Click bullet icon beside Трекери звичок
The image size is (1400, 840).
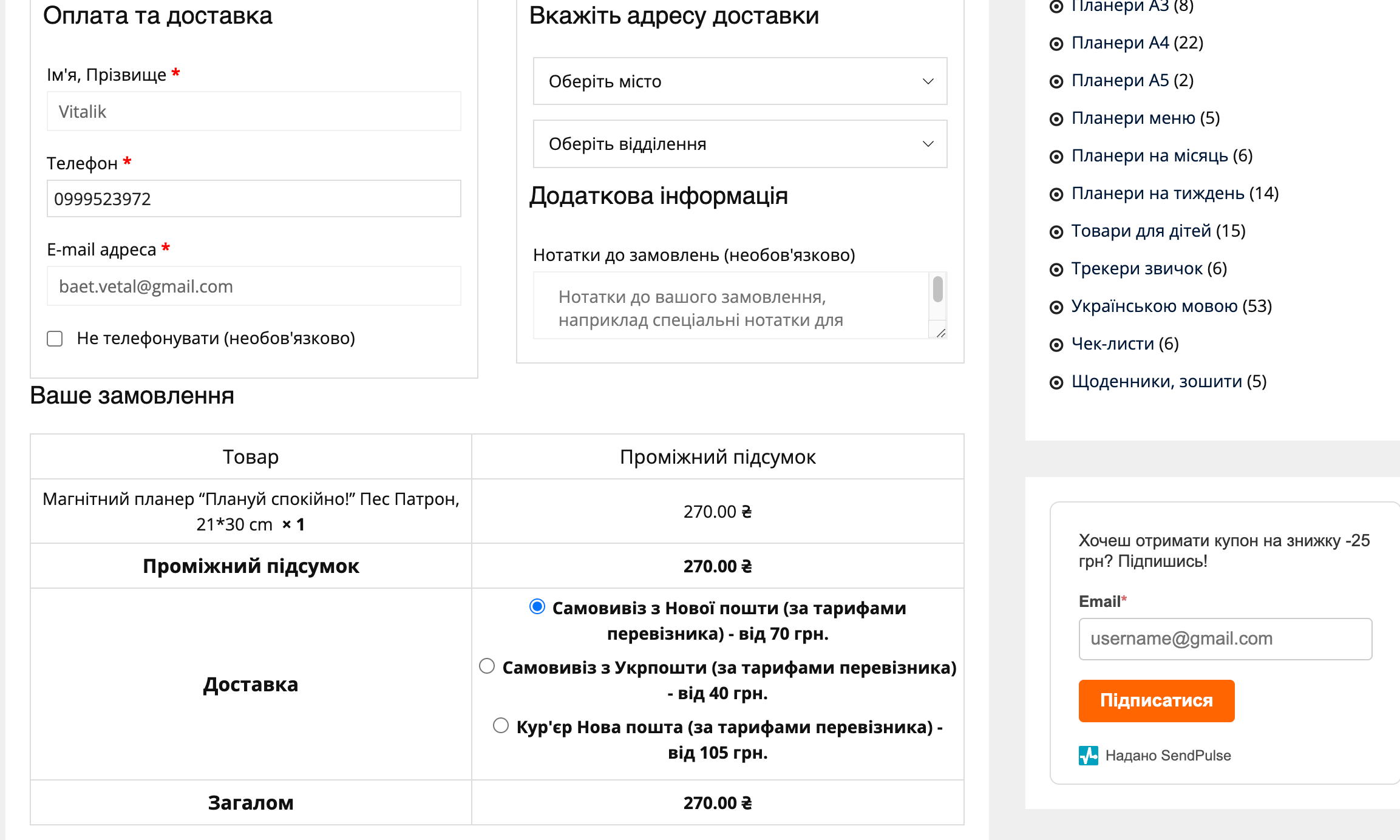pos(1056,269)
